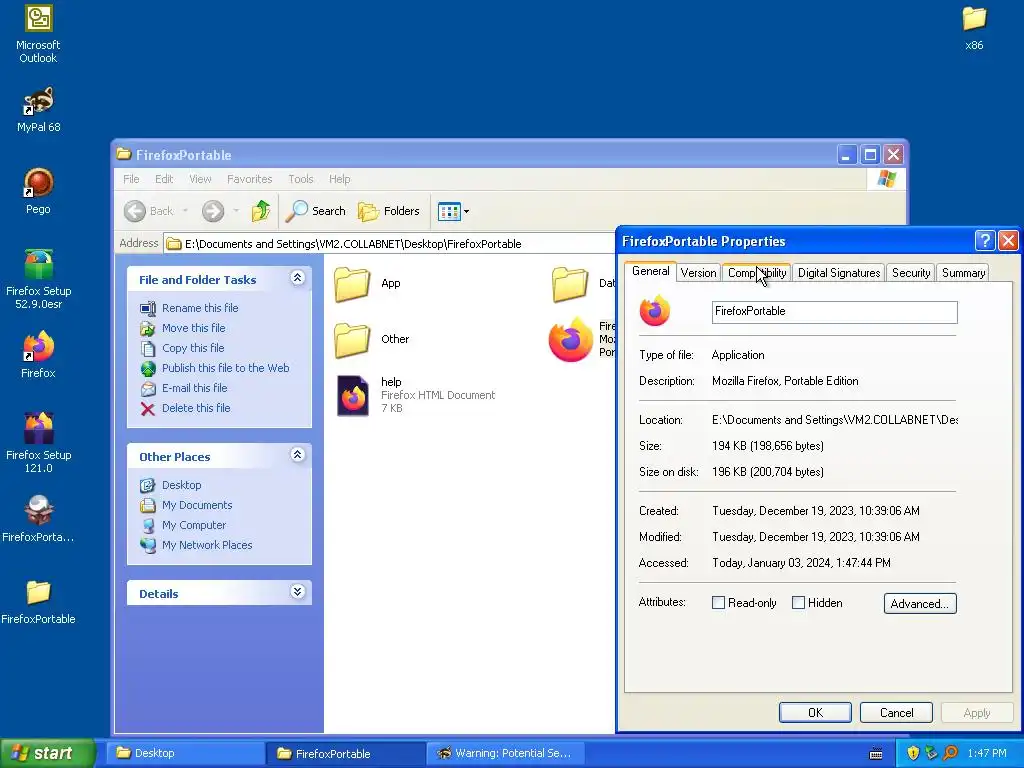Cancel the Properties dialog
The width and height of the screenshot is (1024, 768).
896,712
